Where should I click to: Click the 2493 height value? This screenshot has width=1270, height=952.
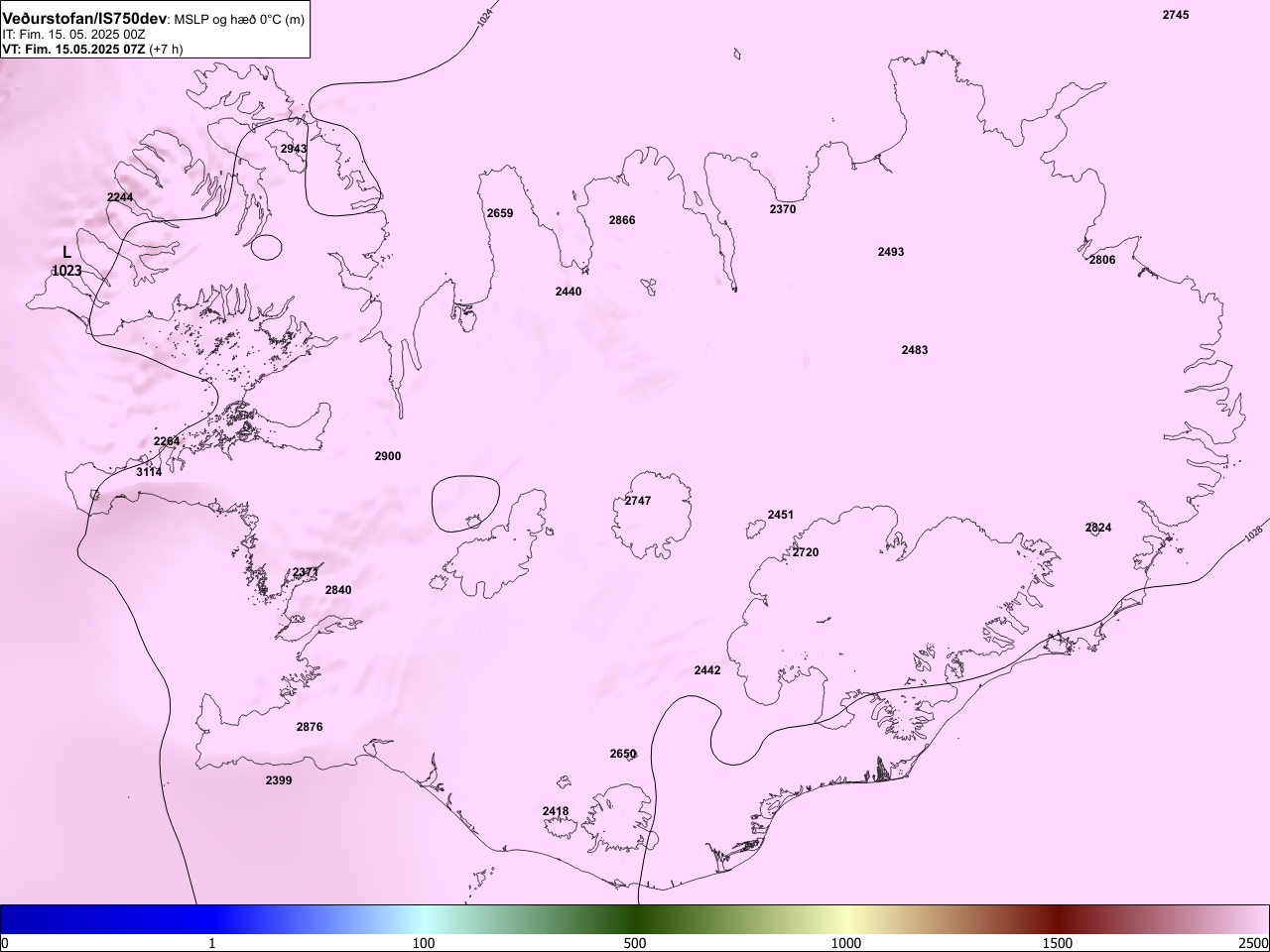tap(891, 252)
